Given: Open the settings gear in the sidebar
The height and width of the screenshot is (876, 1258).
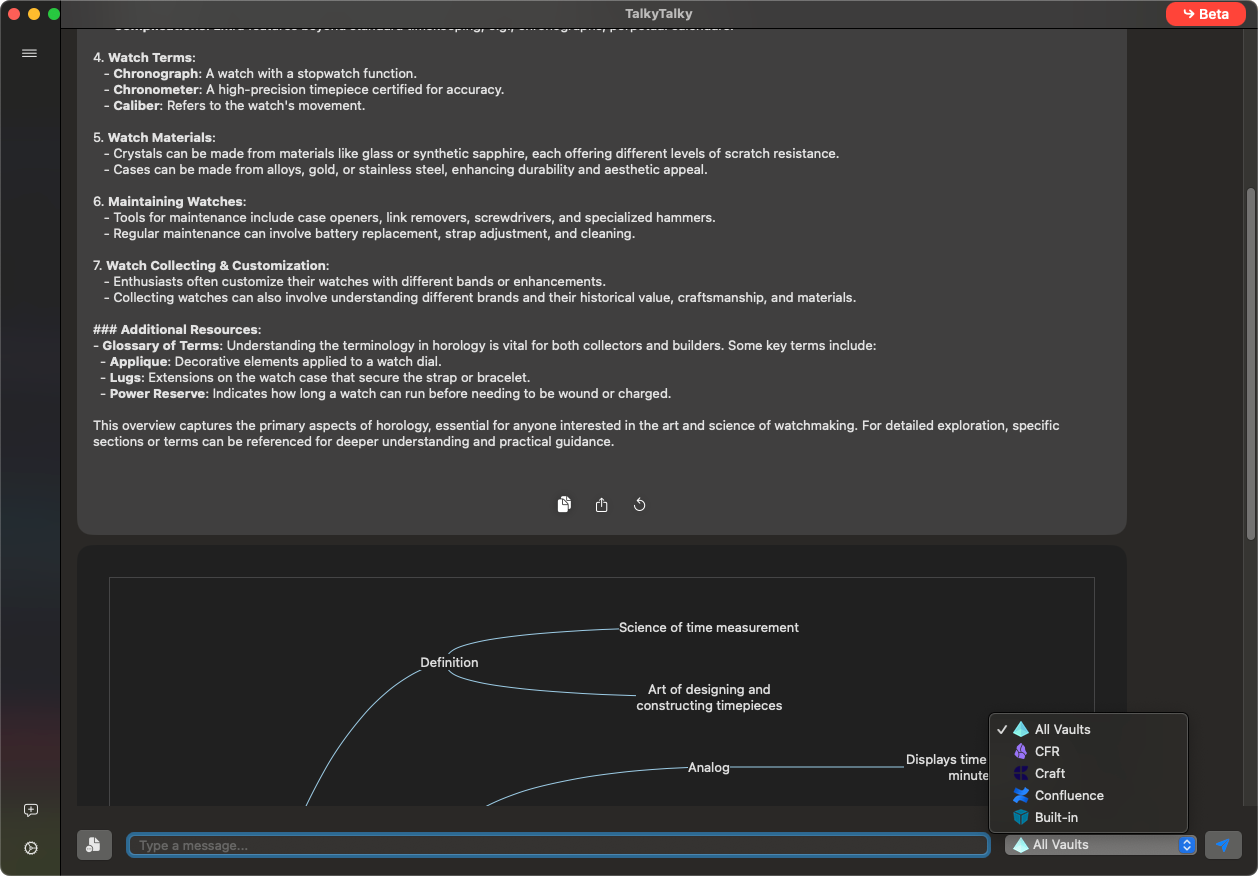Looking at the screenshot, I should coord(30,847).
